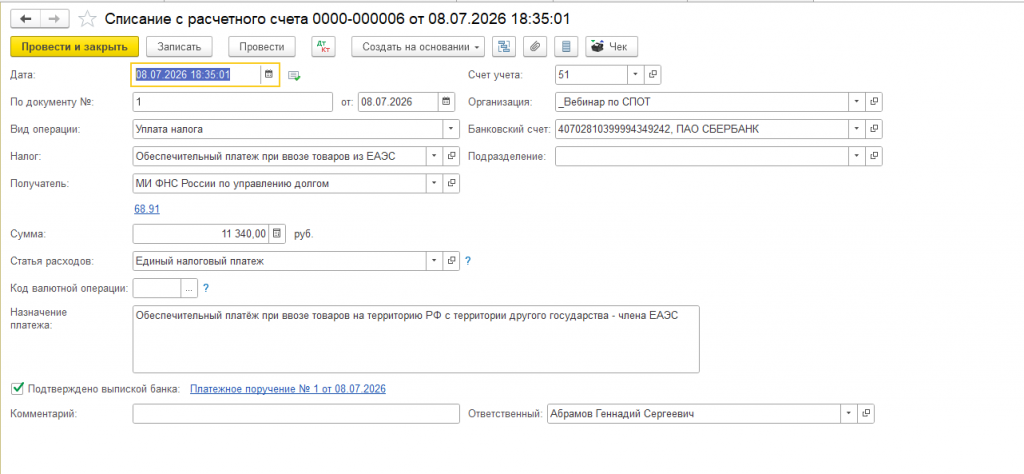Click help question mark near Статья расходов

point(468,261)
